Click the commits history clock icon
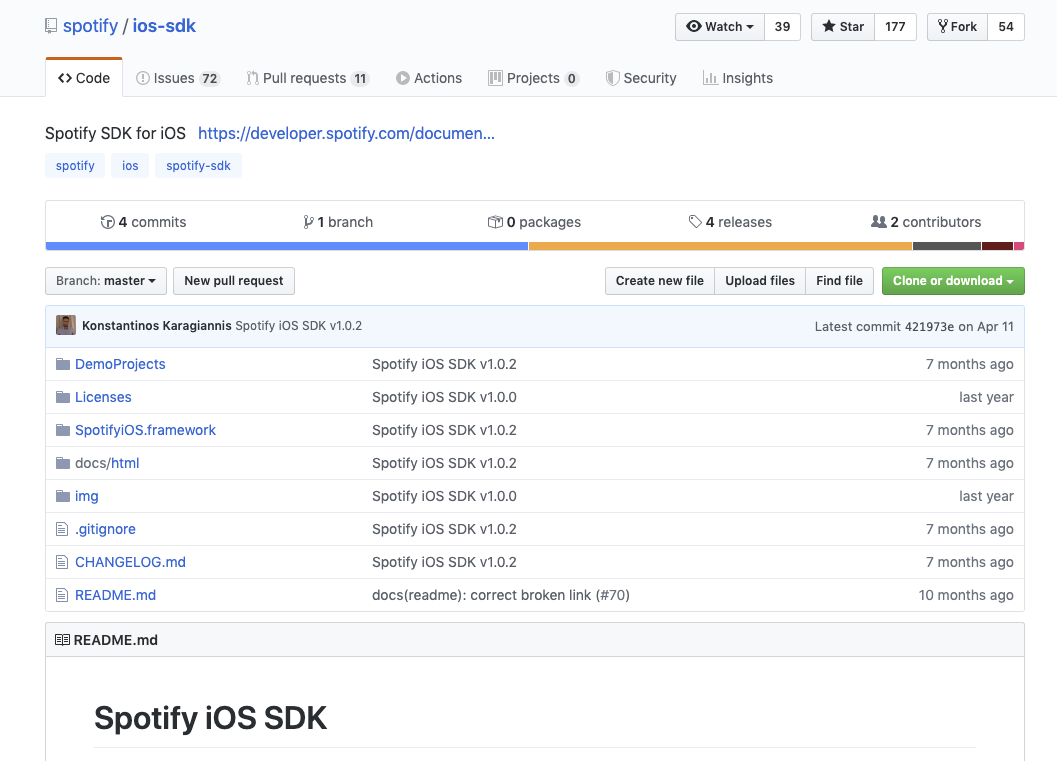Image resolution: width=1057 pixels, height=761 pixels. click(107, 222)
